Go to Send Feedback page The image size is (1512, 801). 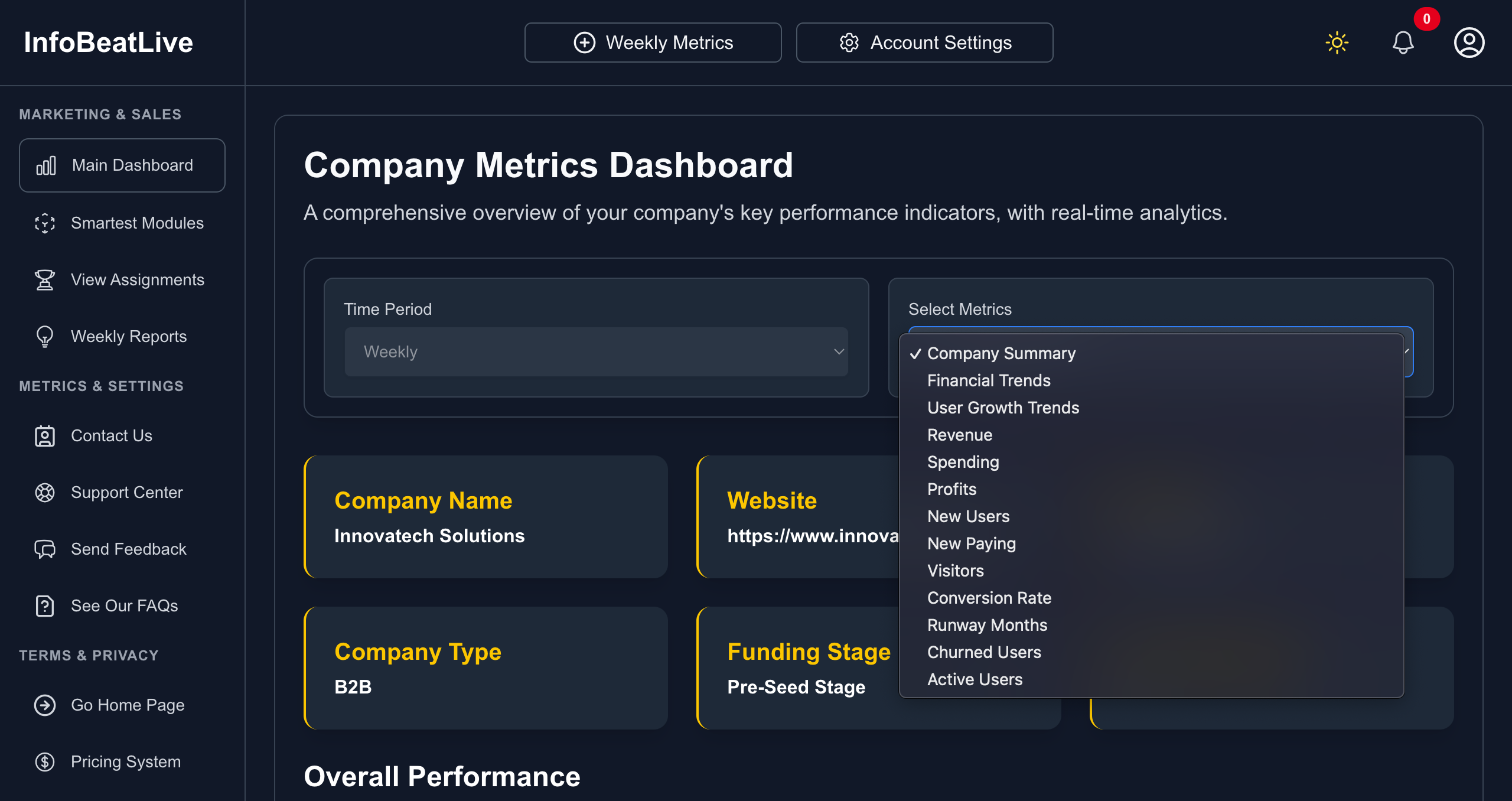click(128, 549)
